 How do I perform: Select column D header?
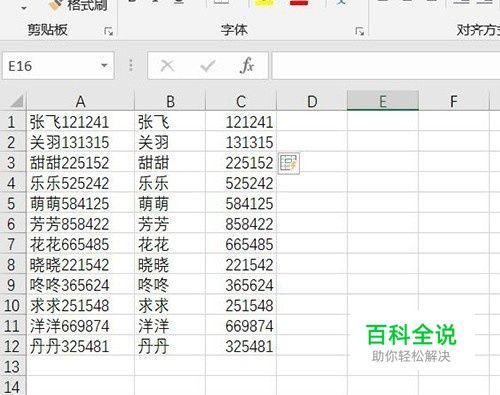(x=312, y=101)
